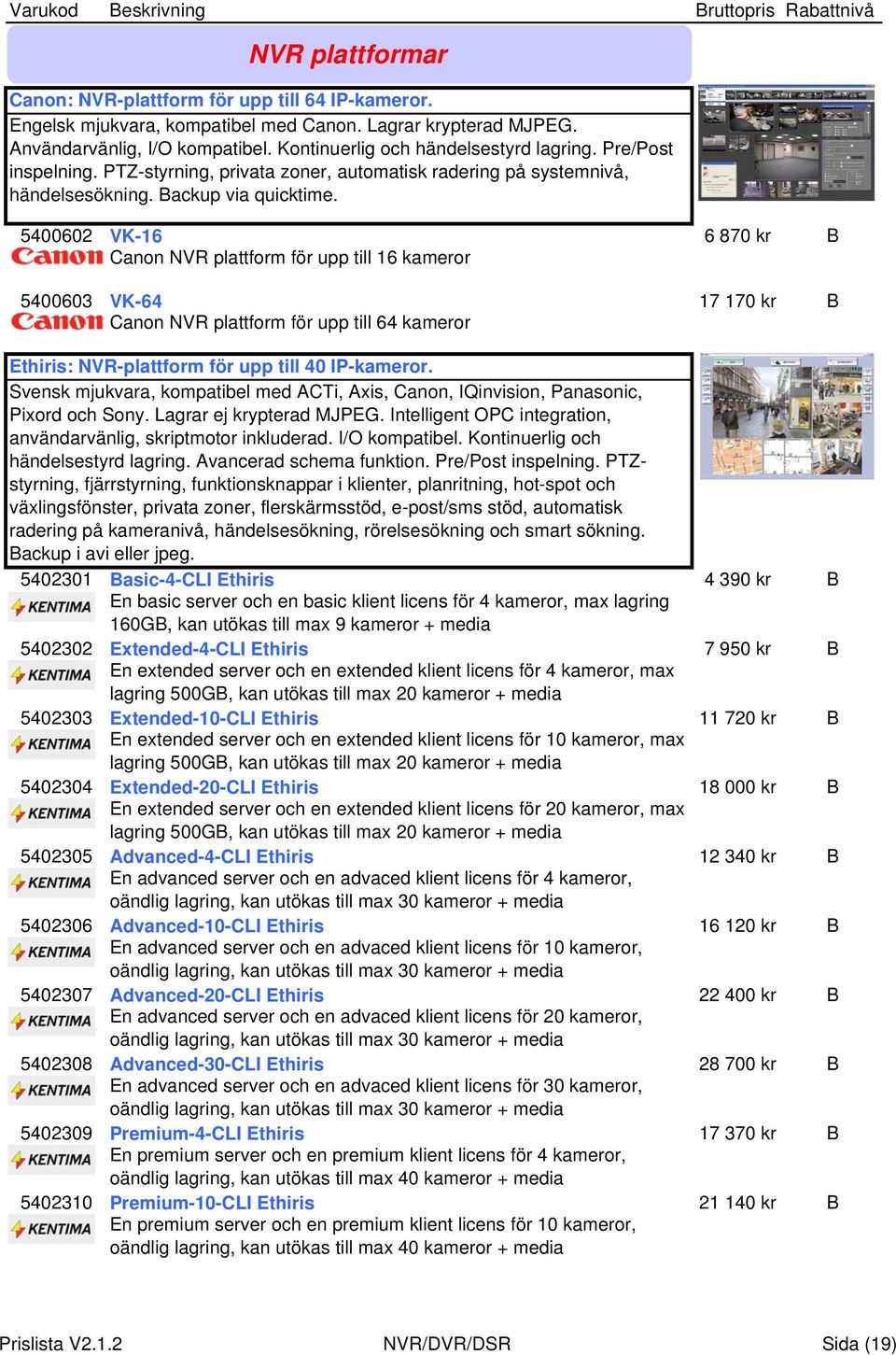Screen dimensions: 896x1355
Task: Open the Extended-20-CLI Ethiris link
Action: [215, 787]
